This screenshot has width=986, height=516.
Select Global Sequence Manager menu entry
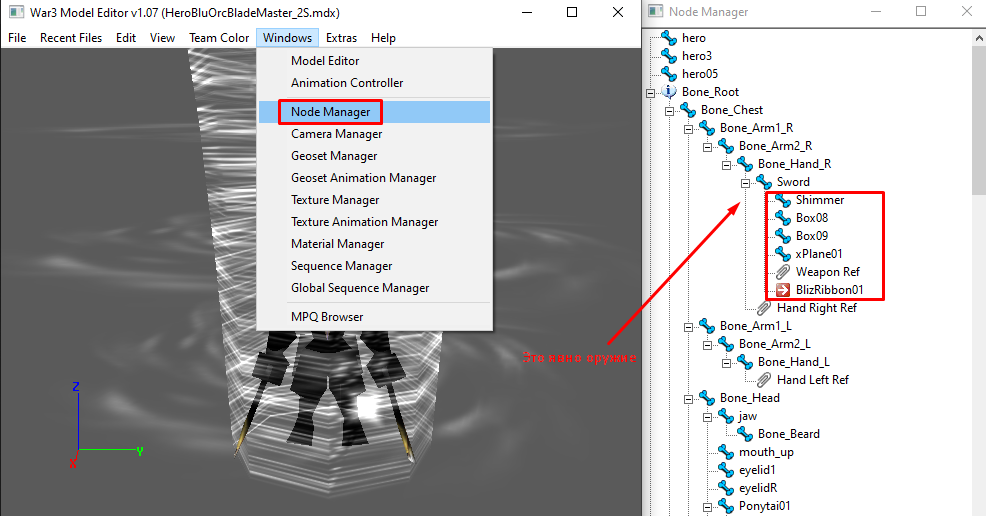pyautogui.click(x=374, y=288)
